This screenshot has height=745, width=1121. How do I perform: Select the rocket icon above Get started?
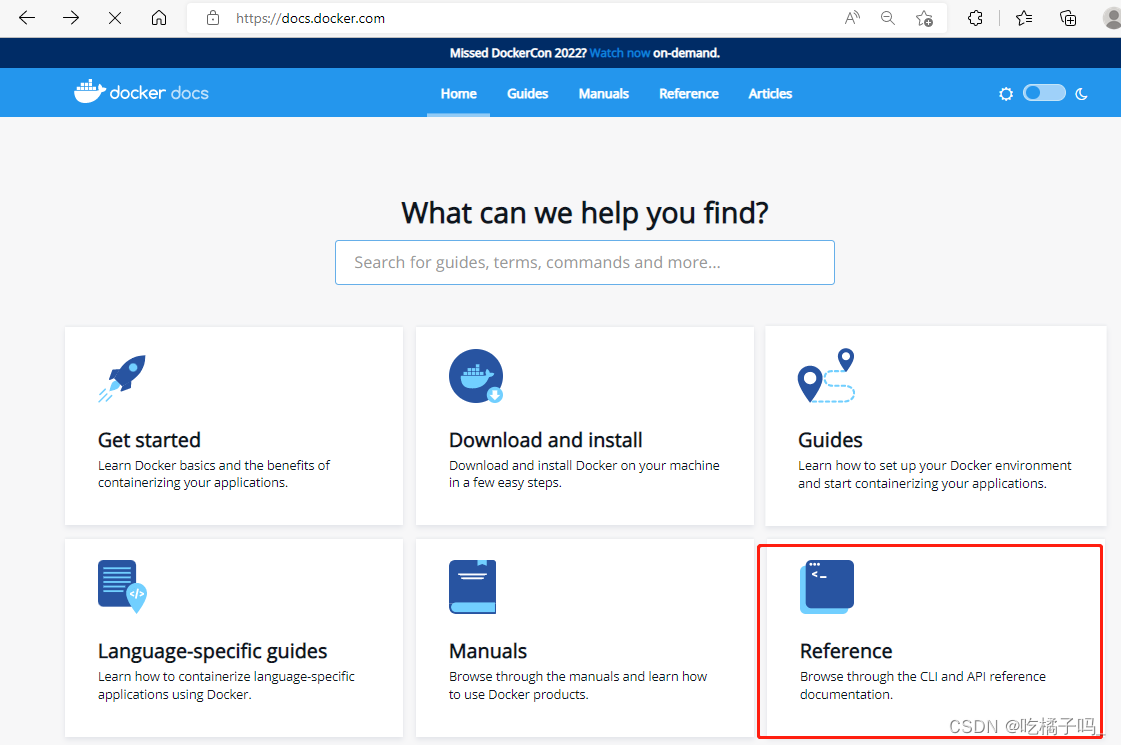tap(123, 377)
